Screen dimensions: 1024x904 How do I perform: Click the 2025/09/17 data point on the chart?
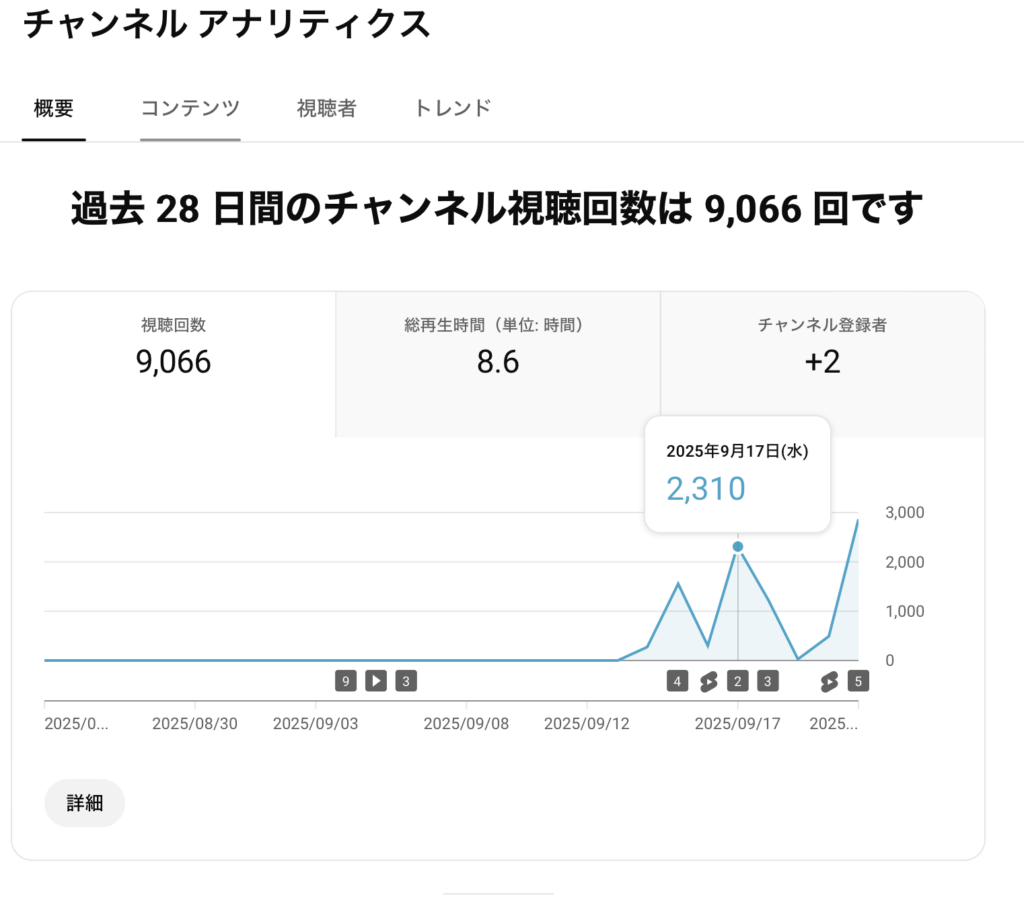coord(737,546)
